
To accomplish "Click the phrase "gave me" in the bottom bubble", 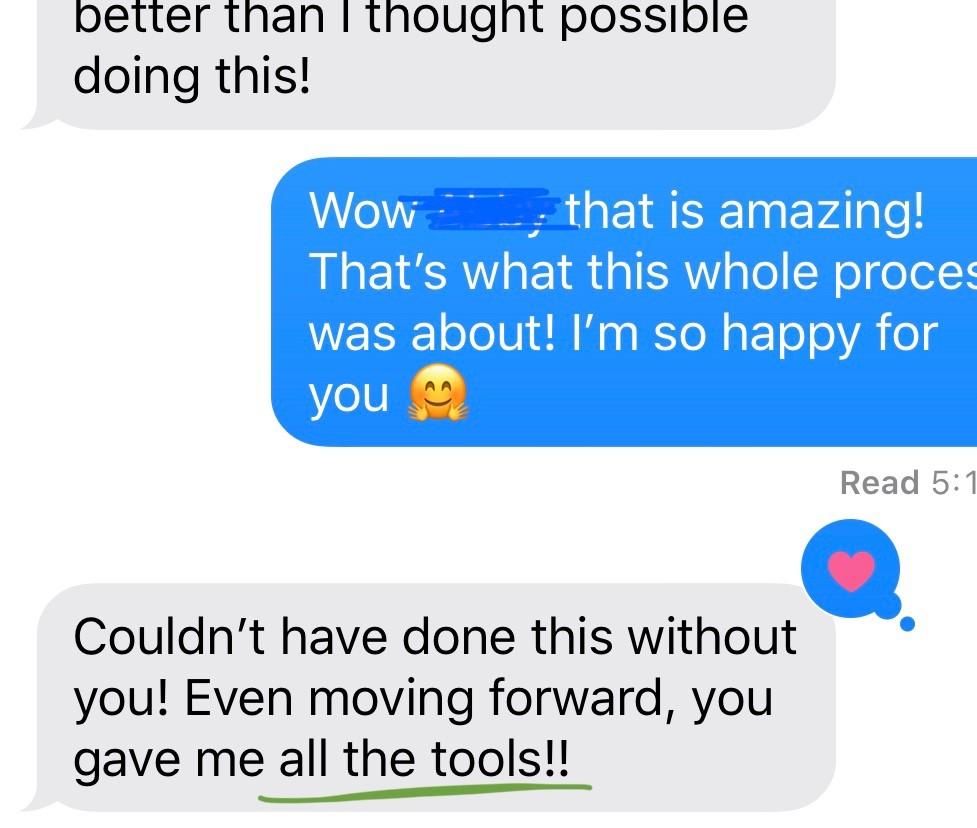I will 168,761.
